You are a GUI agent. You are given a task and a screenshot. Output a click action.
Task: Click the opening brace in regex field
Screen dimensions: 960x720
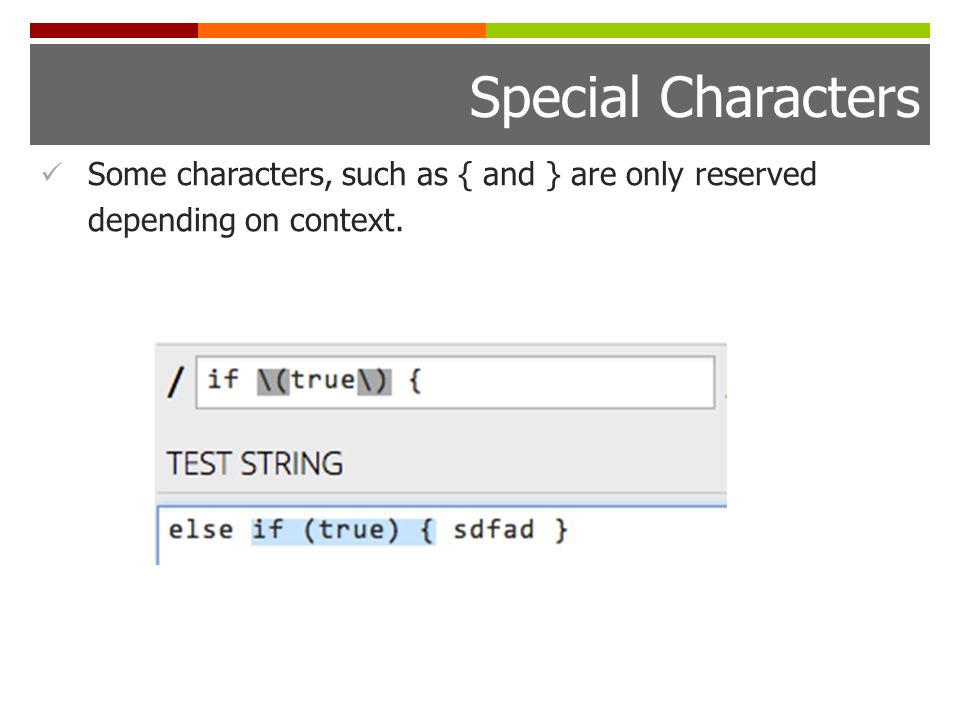[414, 380]
